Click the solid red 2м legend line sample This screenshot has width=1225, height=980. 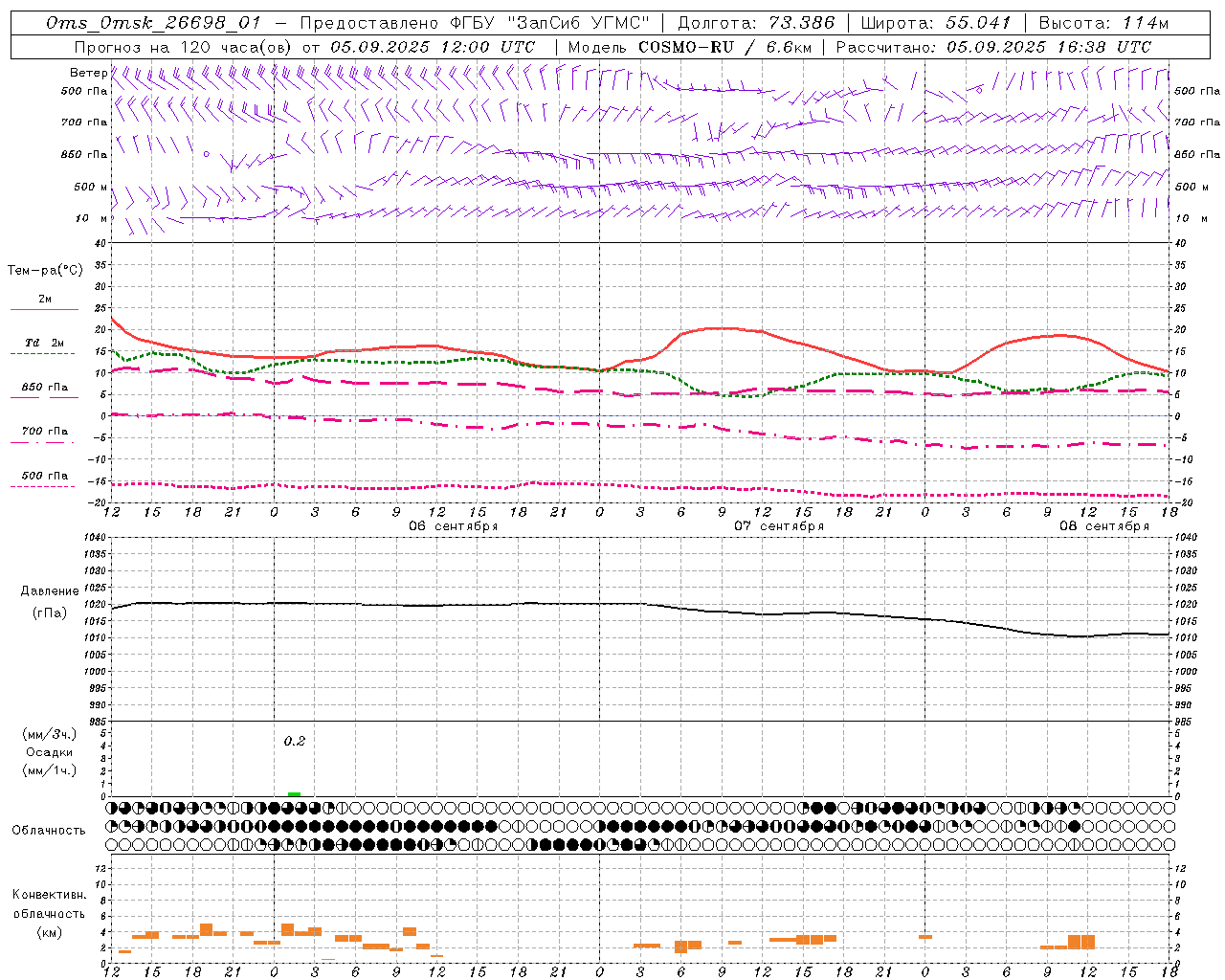click(x=44, y=309)
